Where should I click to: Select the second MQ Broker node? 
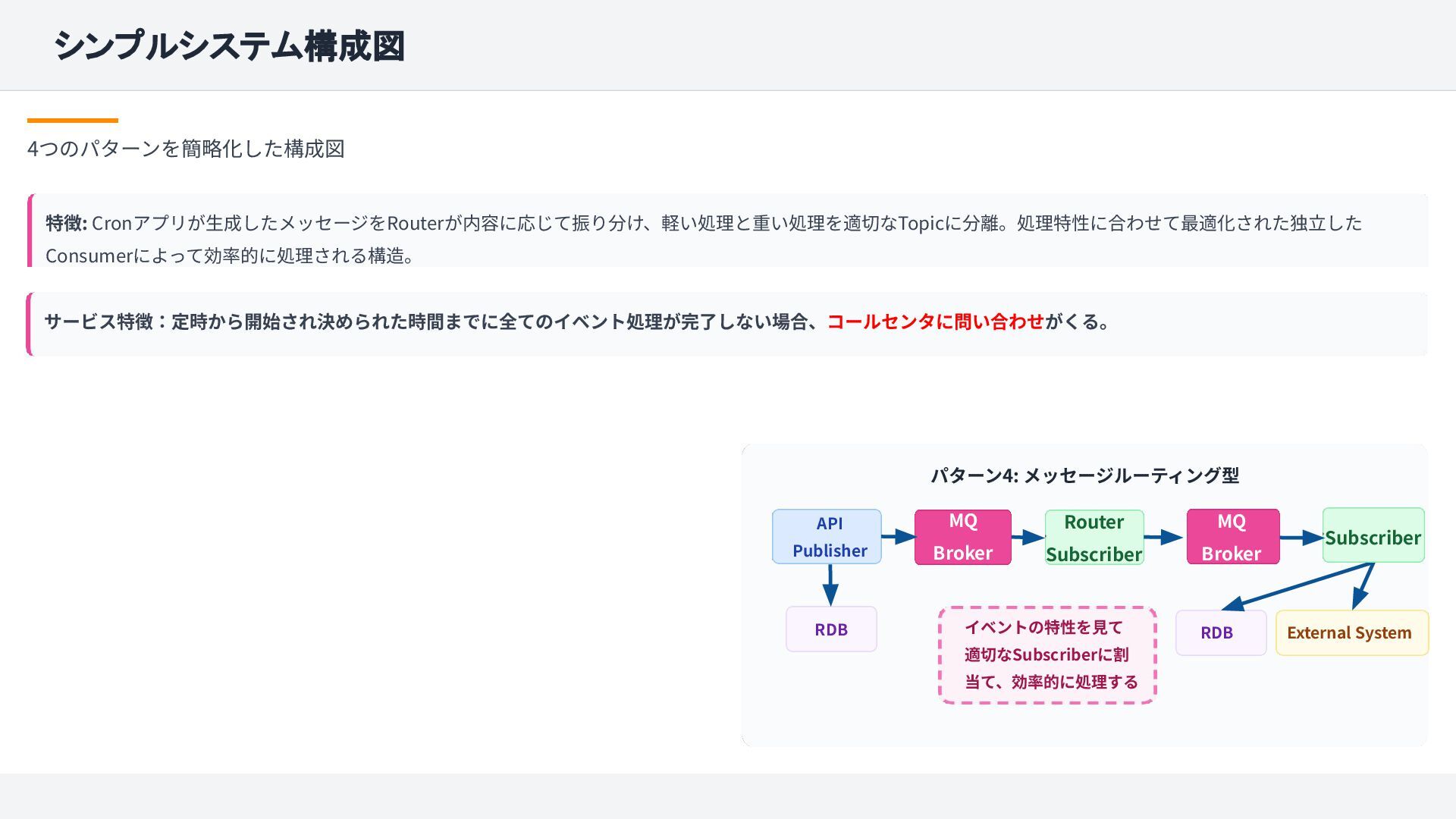click(1232, 537)
